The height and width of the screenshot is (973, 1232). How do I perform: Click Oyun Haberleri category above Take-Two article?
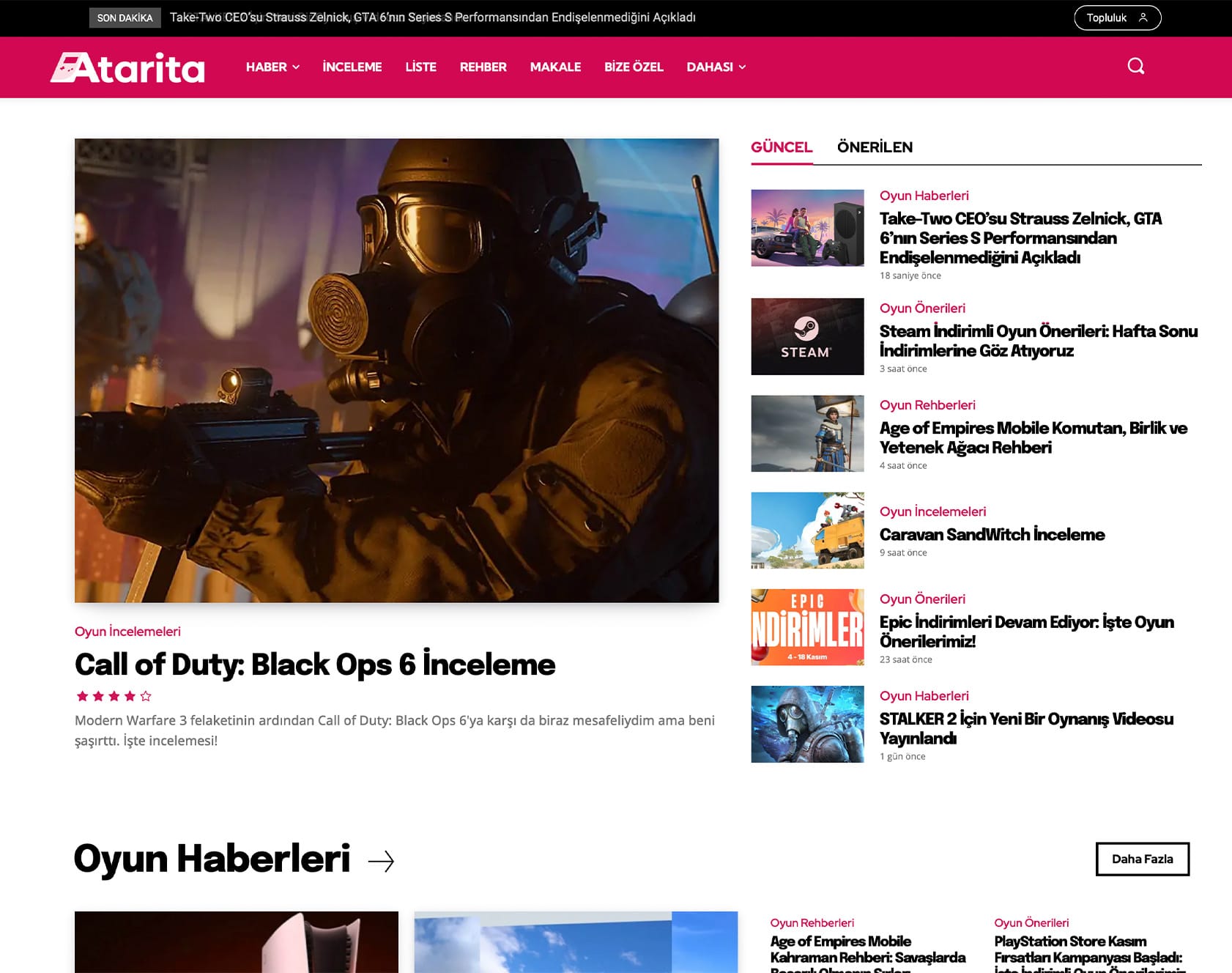[x=924, y=196]
